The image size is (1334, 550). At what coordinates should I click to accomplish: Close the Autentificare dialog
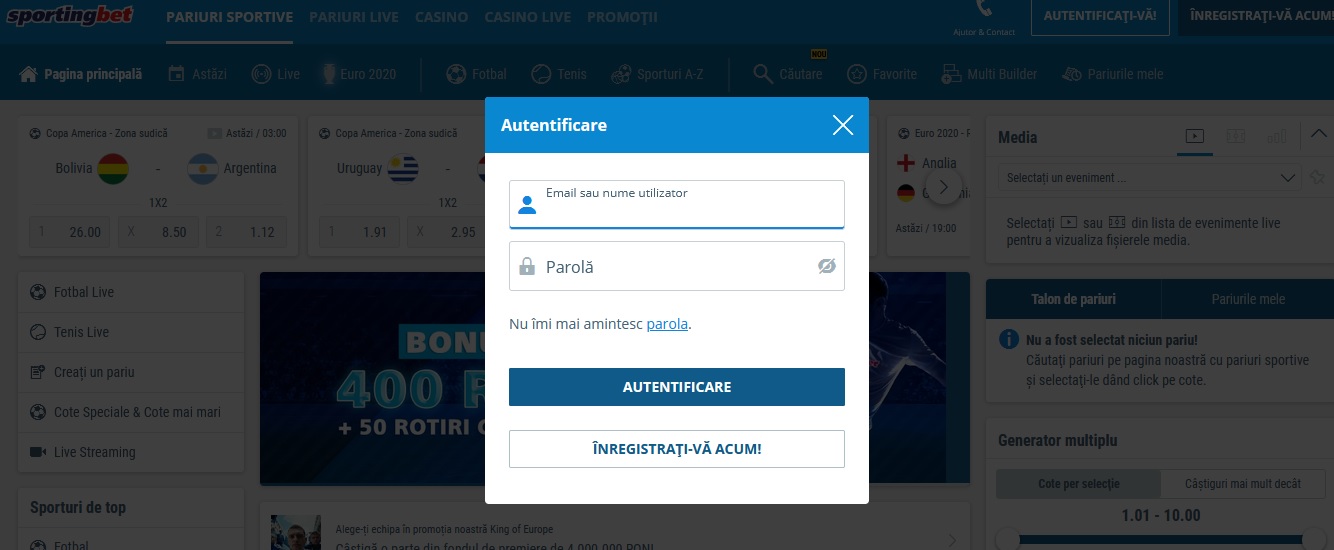tap(843, 125)
